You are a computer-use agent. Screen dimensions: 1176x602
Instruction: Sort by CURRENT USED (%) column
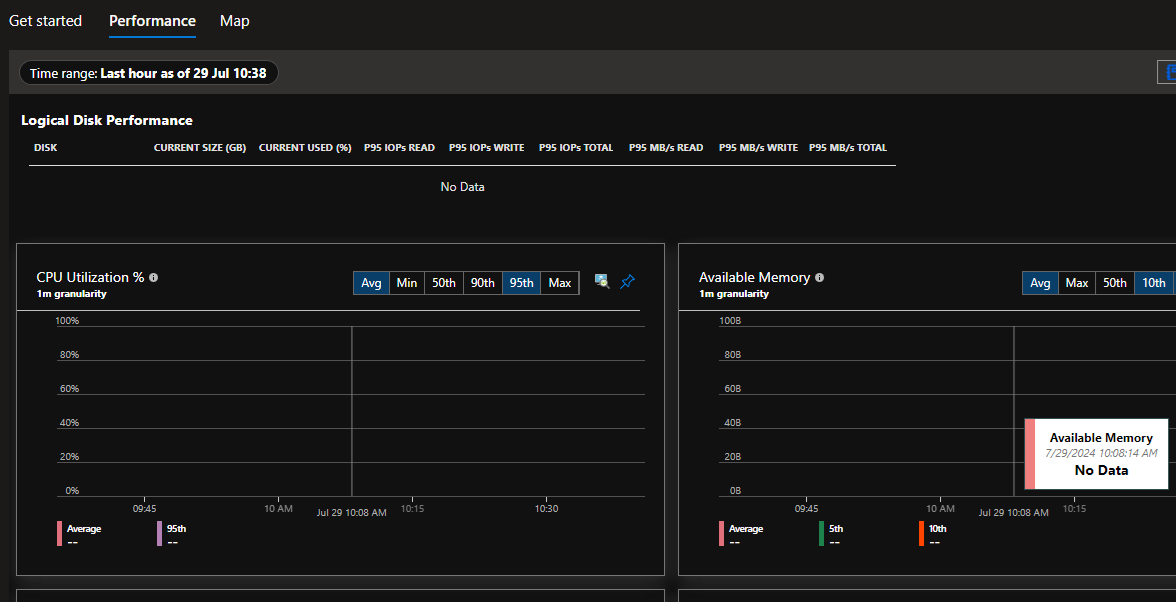305,148
